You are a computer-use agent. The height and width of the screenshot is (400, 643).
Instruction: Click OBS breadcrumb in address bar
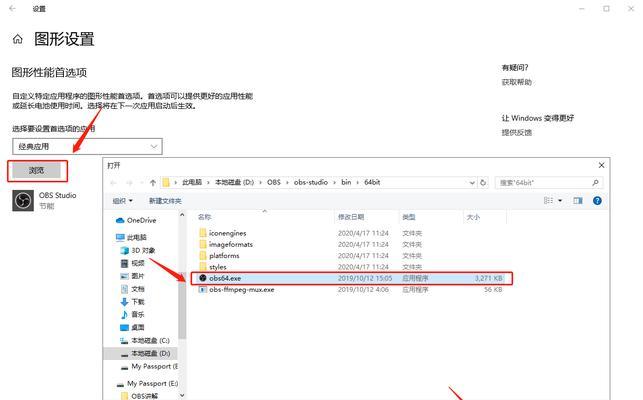(274, 182)
